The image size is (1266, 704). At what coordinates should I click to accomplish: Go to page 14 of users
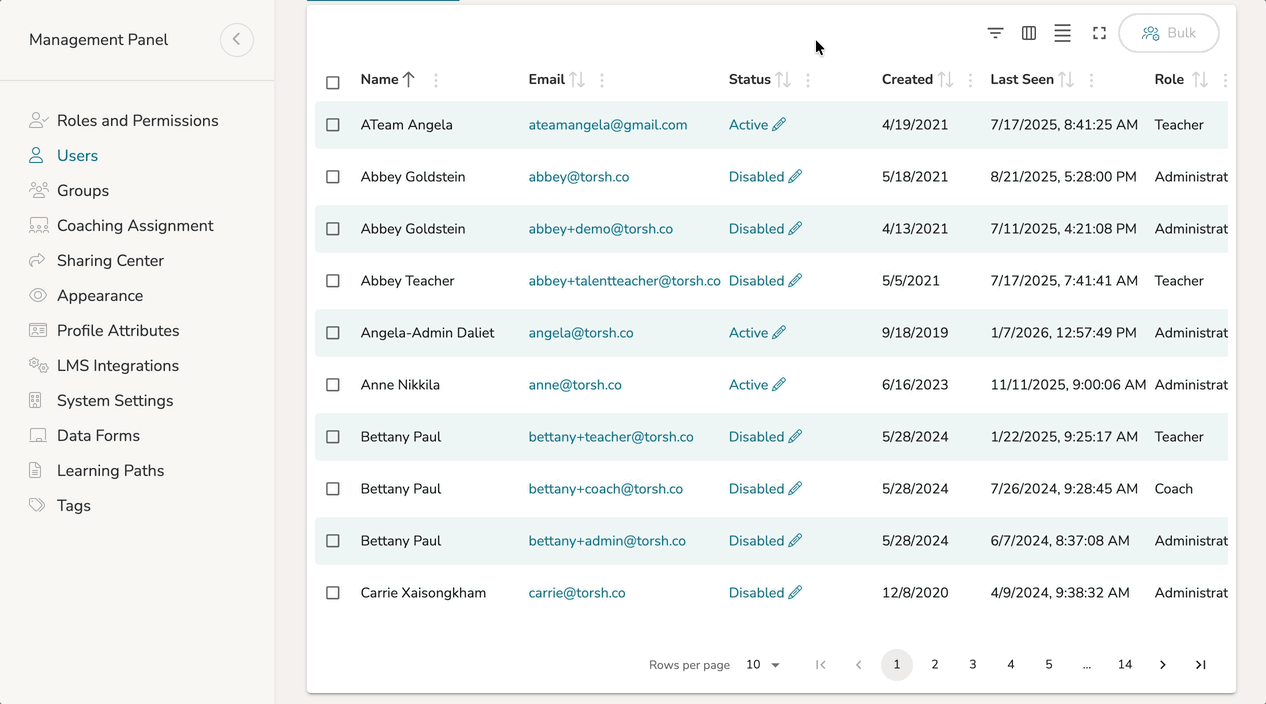tap(1125, 665)
